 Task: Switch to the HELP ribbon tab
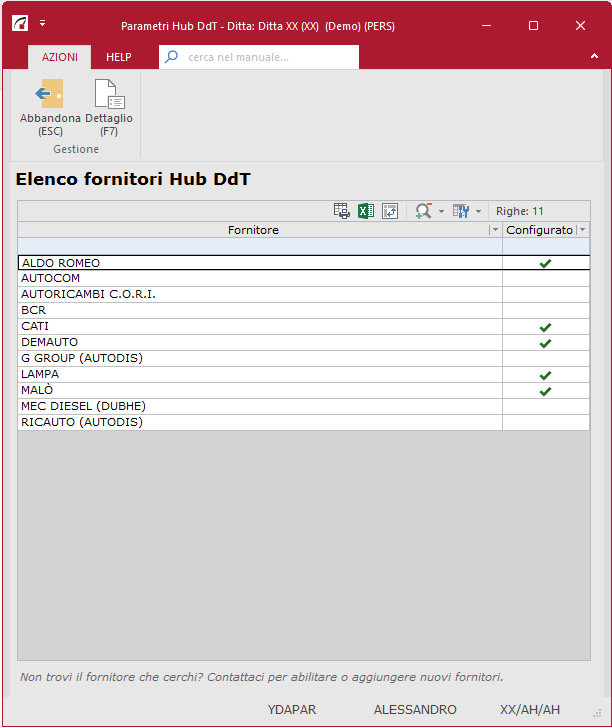[x=119, y=57]
